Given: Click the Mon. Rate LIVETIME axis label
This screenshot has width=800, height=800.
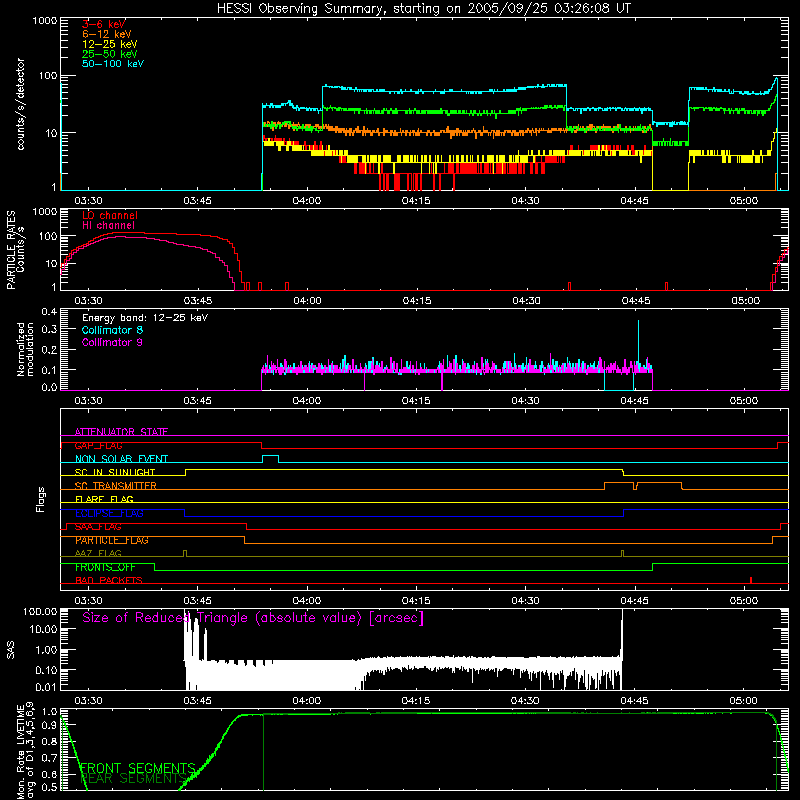Looking at the screenshot, I should click(x=25, y=750).
